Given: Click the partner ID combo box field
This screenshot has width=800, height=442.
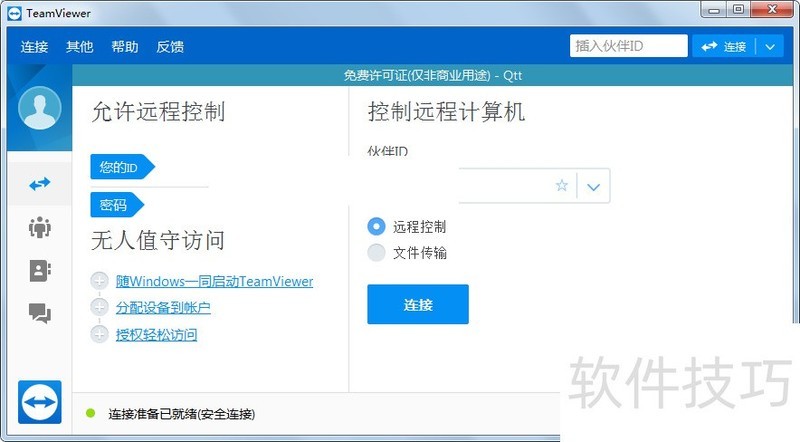Looking at the screenshot, I should [534, 185].
